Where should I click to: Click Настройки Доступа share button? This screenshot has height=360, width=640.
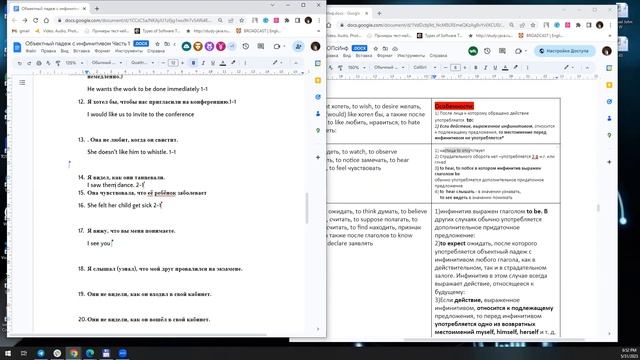(565, 51)
